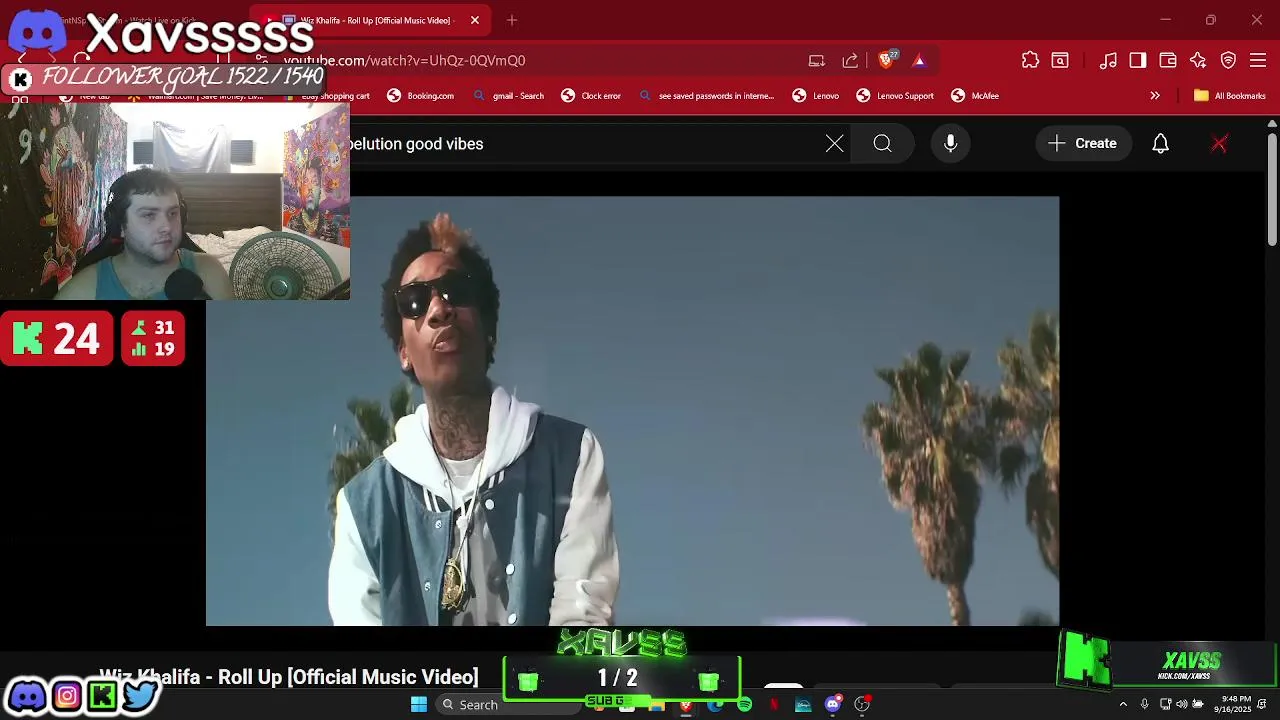The width and height of the screenshot is (1280, 720).
Task: Open Discord from the taskbar
Action: (x=832, y=705)
